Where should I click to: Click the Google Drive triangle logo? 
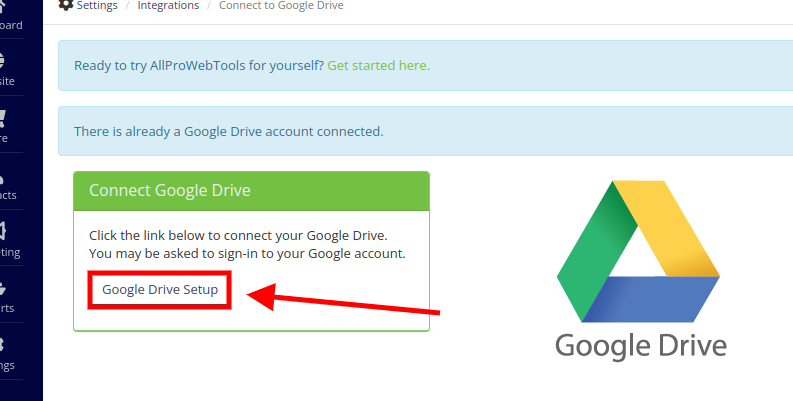[638, 251]
